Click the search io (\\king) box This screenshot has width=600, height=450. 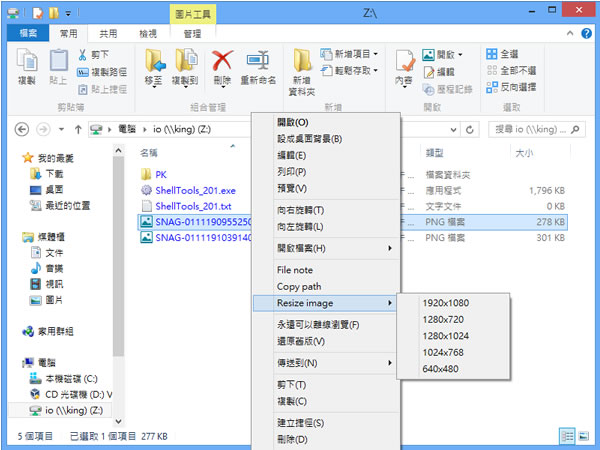tap(536, 130)
